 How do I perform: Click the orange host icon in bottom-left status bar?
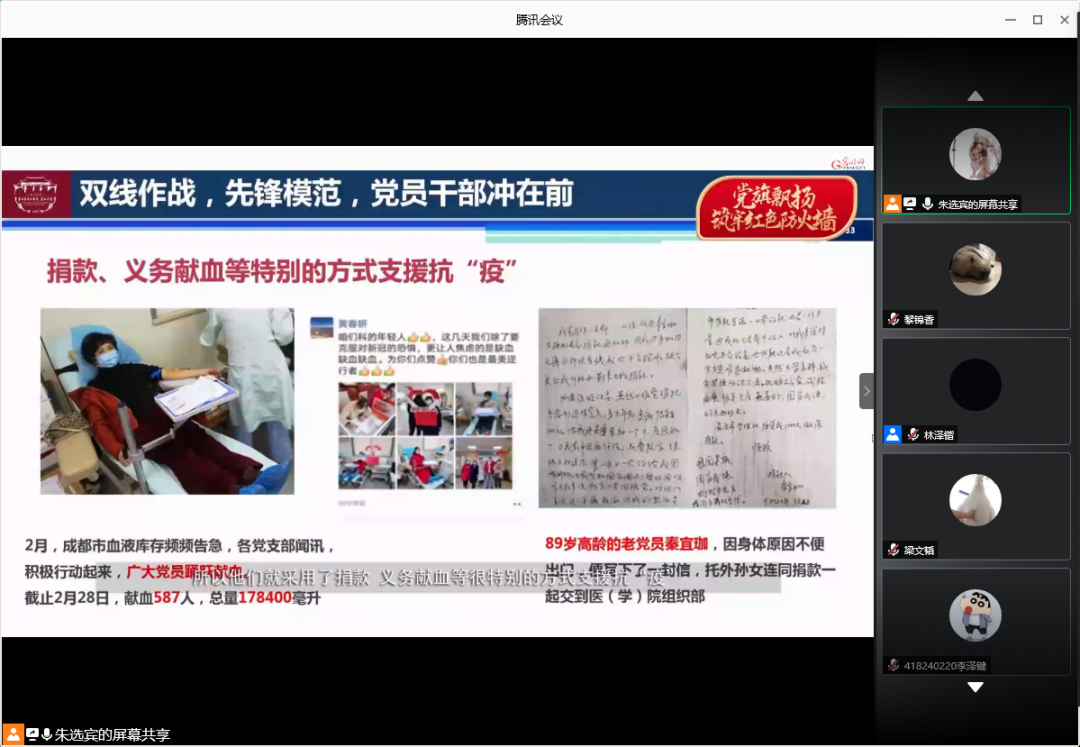(x=13, y=734)
